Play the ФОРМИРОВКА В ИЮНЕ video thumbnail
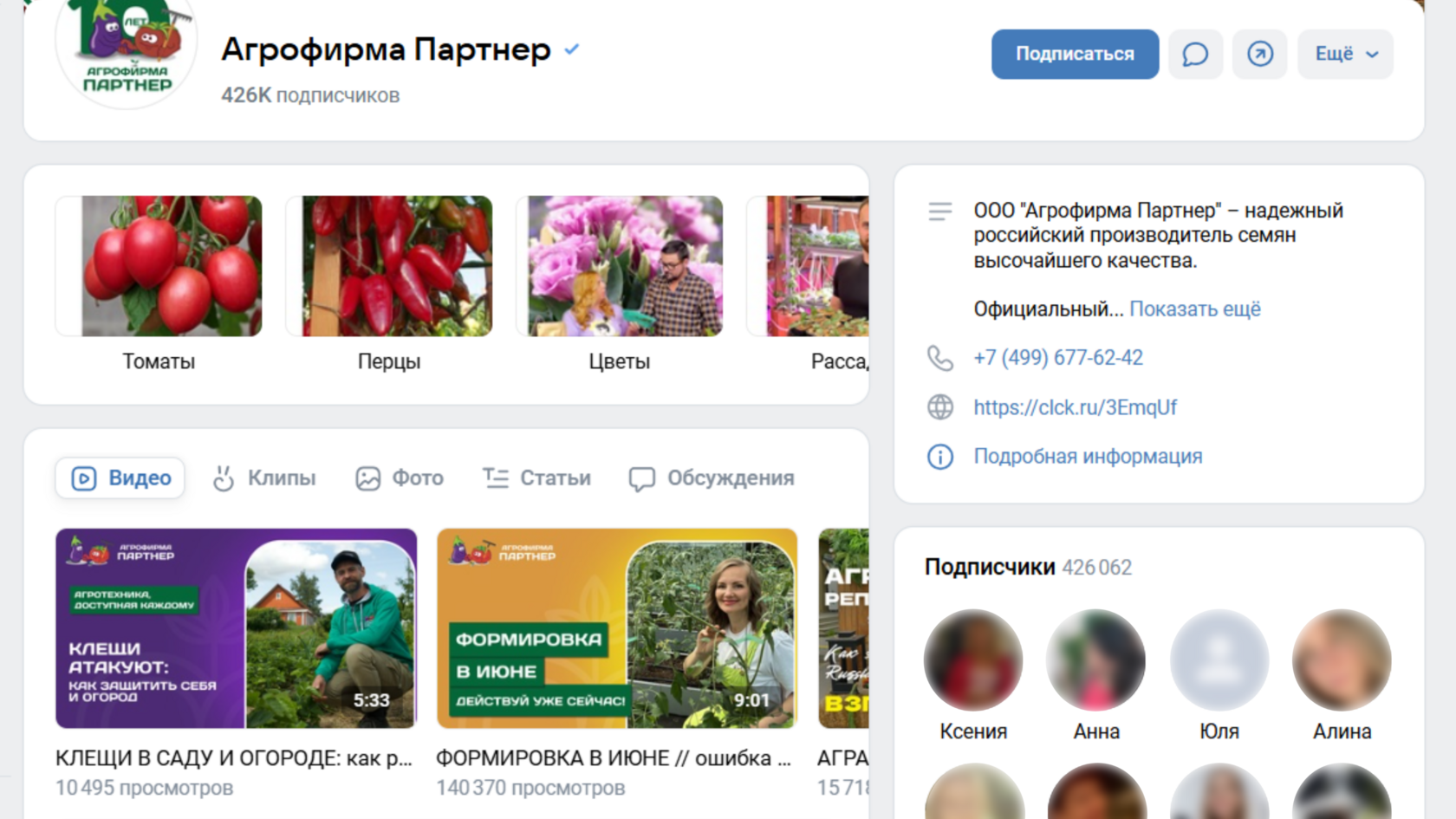Screen dimensions: 1456x819 coord(617,628)
